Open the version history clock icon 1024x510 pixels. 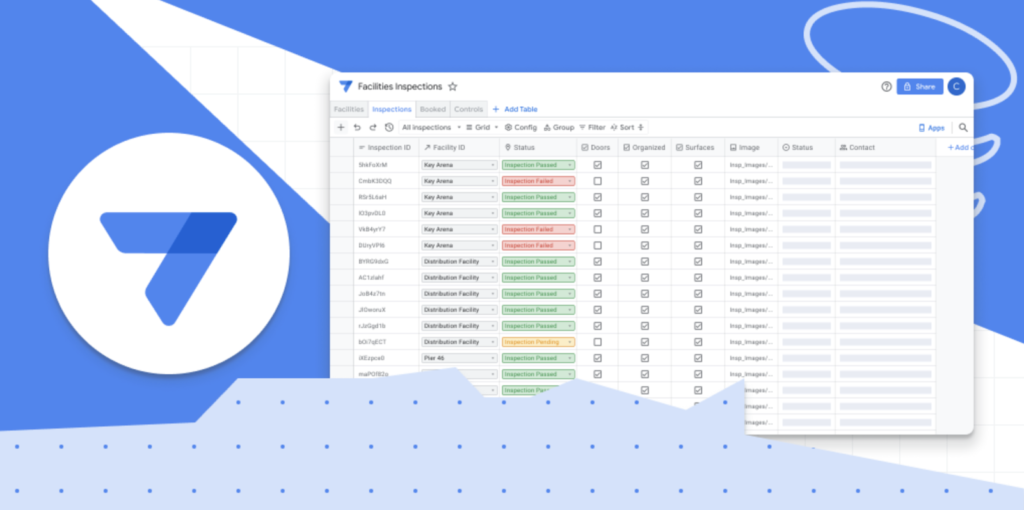coord(389,128)
